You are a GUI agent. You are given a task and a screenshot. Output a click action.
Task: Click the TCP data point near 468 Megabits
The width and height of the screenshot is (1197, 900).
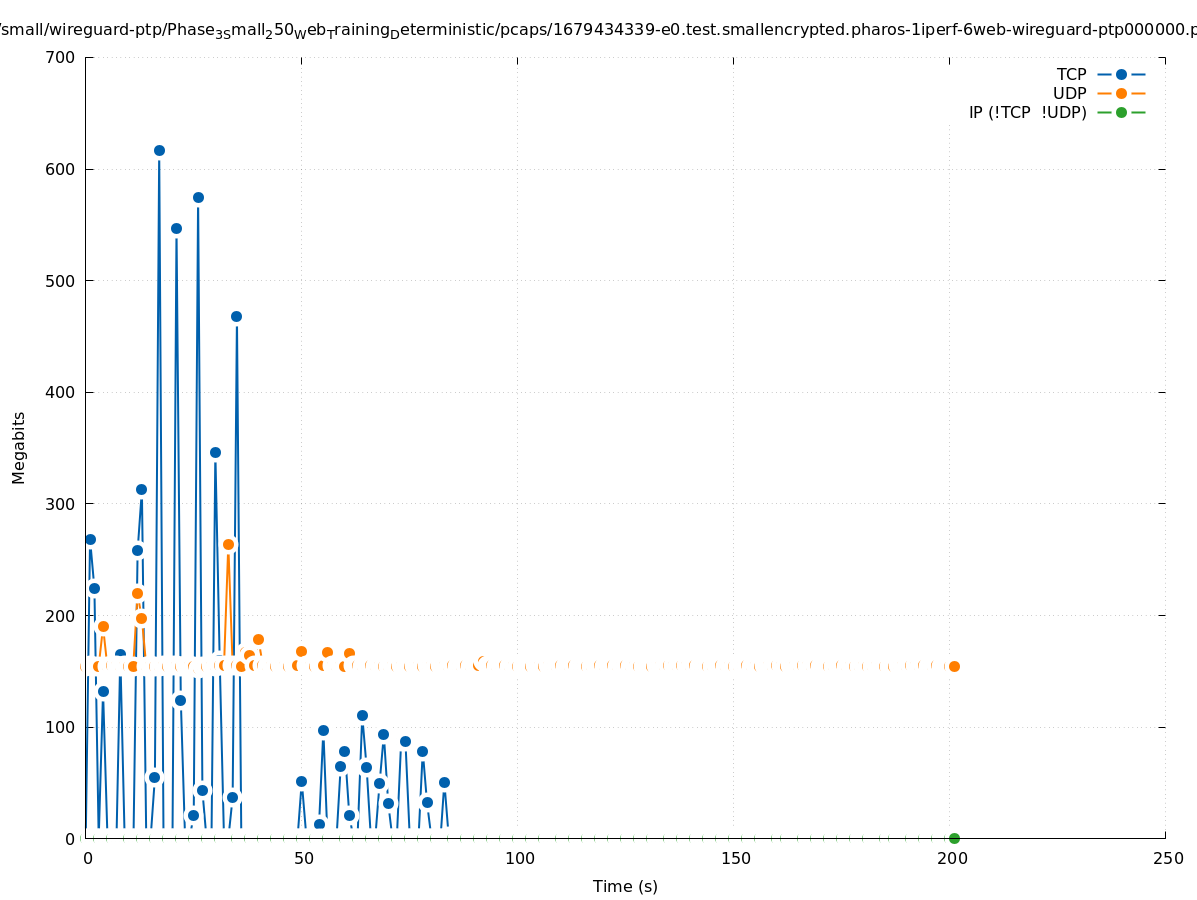(x=236, y=316)
